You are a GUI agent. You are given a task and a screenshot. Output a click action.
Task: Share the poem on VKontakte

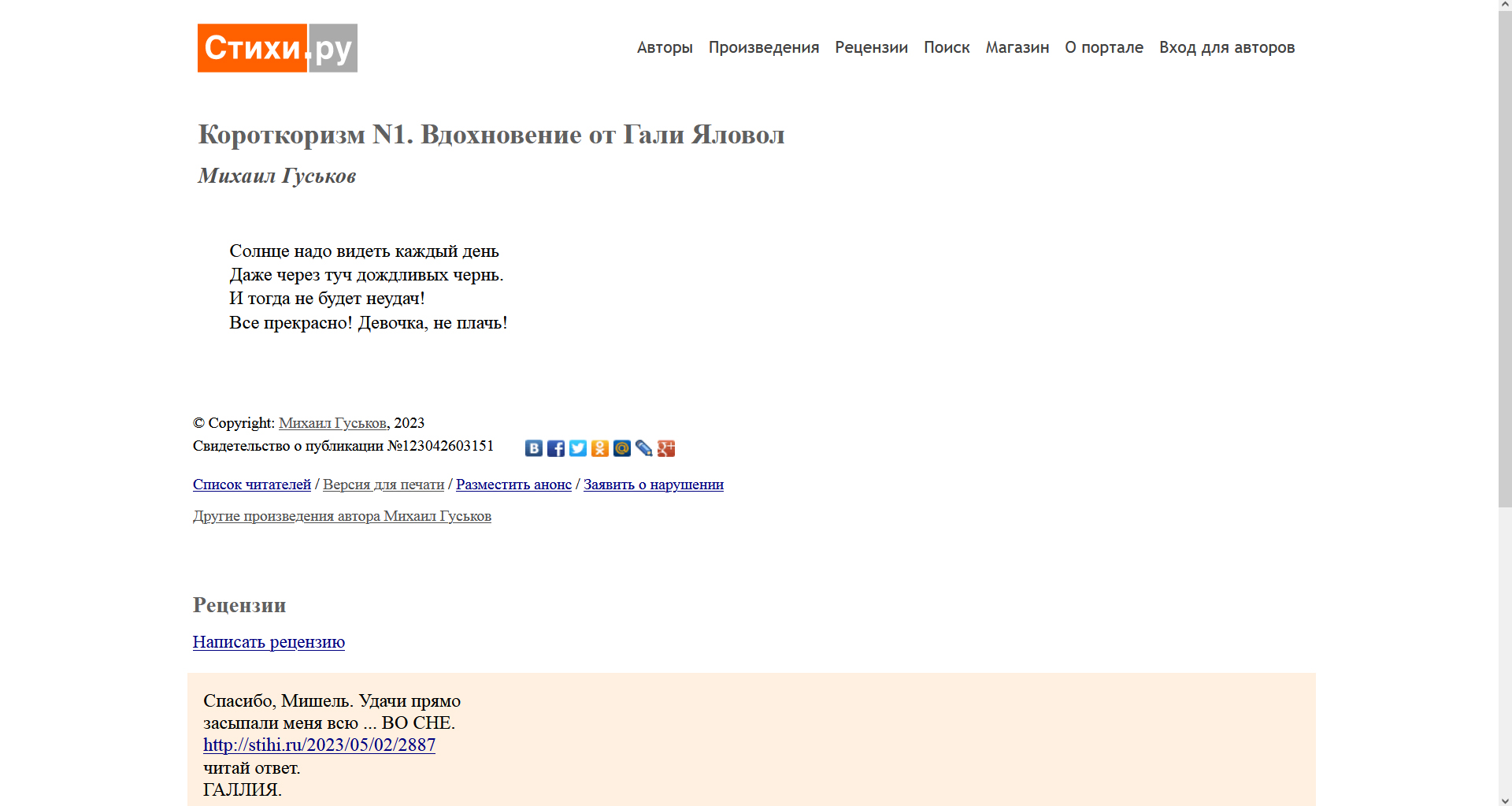click(x=533, y=448)
